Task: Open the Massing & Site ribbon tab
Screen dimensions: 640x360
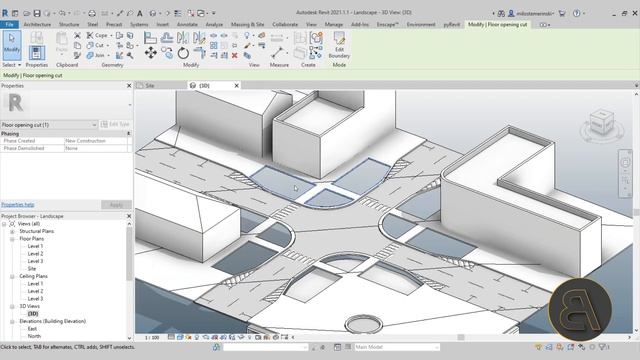Action: point(247,24)
